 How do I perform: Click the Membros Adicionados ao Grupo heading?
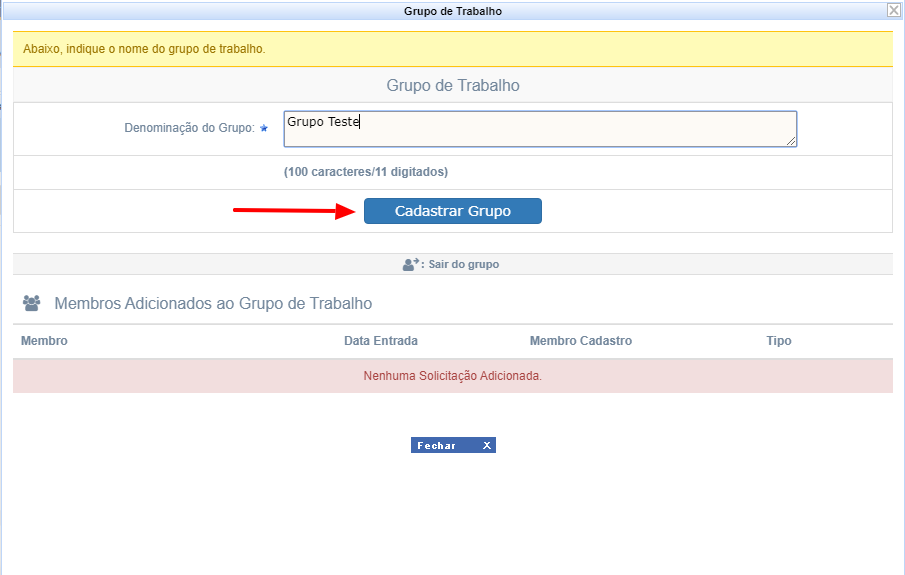tap(213, 303)
